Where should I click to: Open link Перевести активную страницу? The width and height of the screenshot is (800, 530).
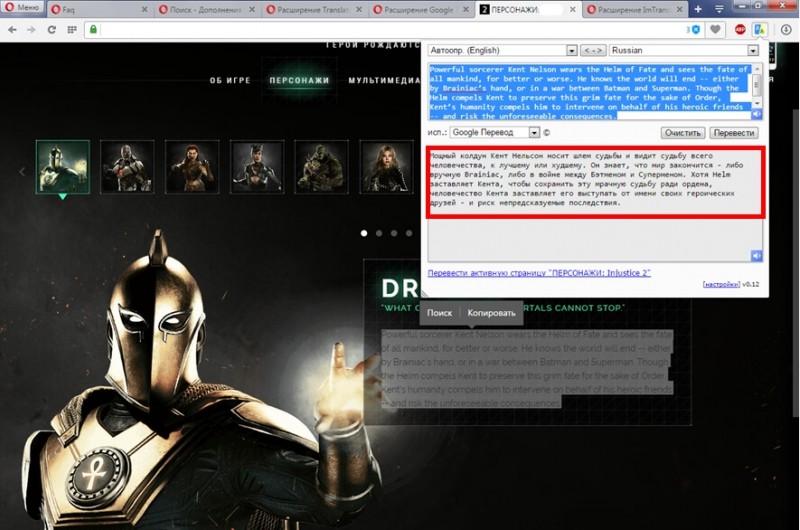tap(539, 273)
